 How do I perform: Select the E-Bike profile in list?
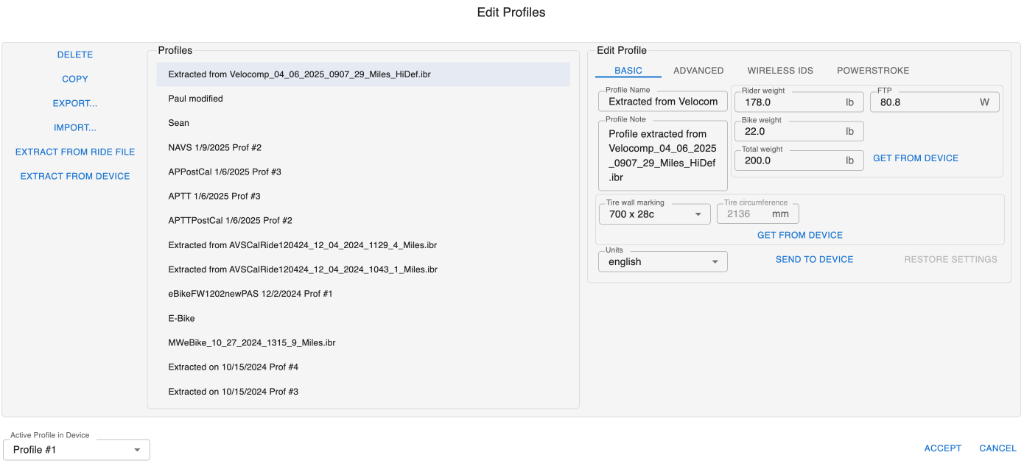tap(181, 318)
